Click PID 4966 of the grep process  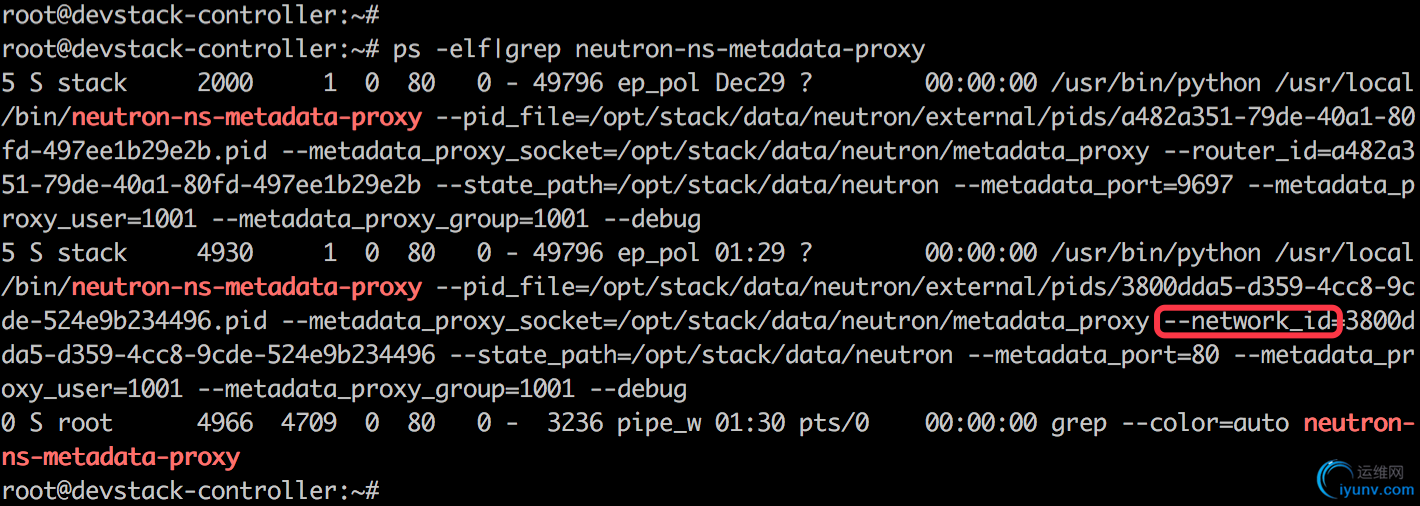pyautogui.click(x=225, y=422)
